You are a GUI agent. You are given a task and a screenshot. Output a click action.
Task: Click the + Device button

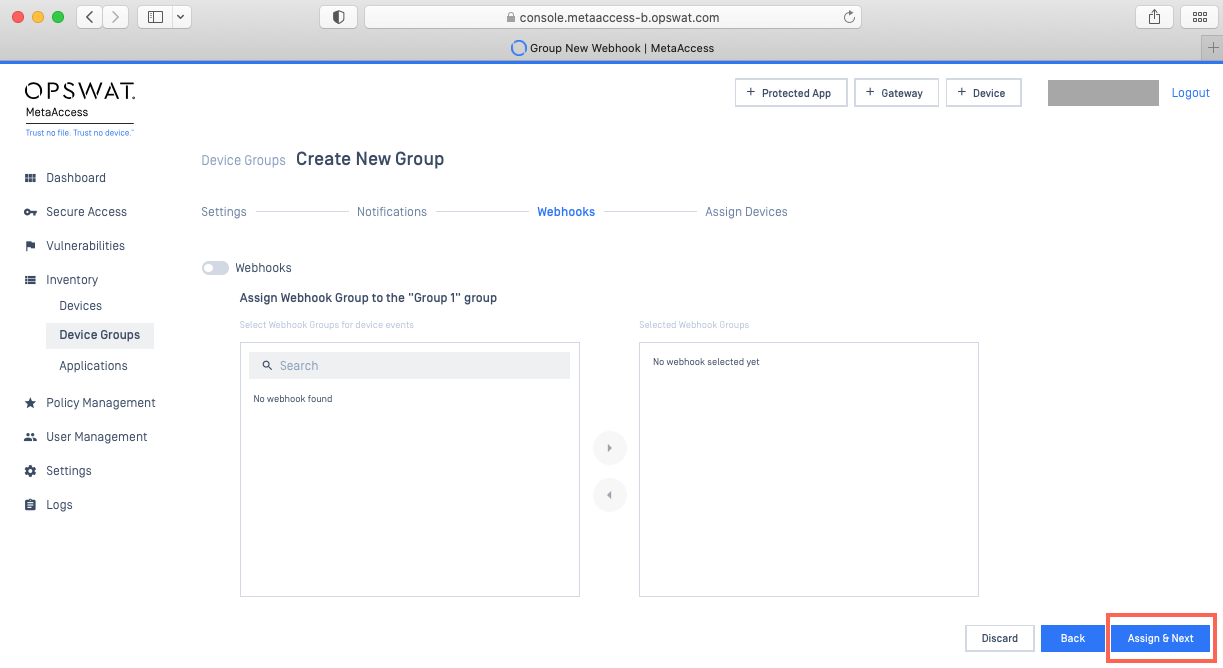[x=983, y=93]
